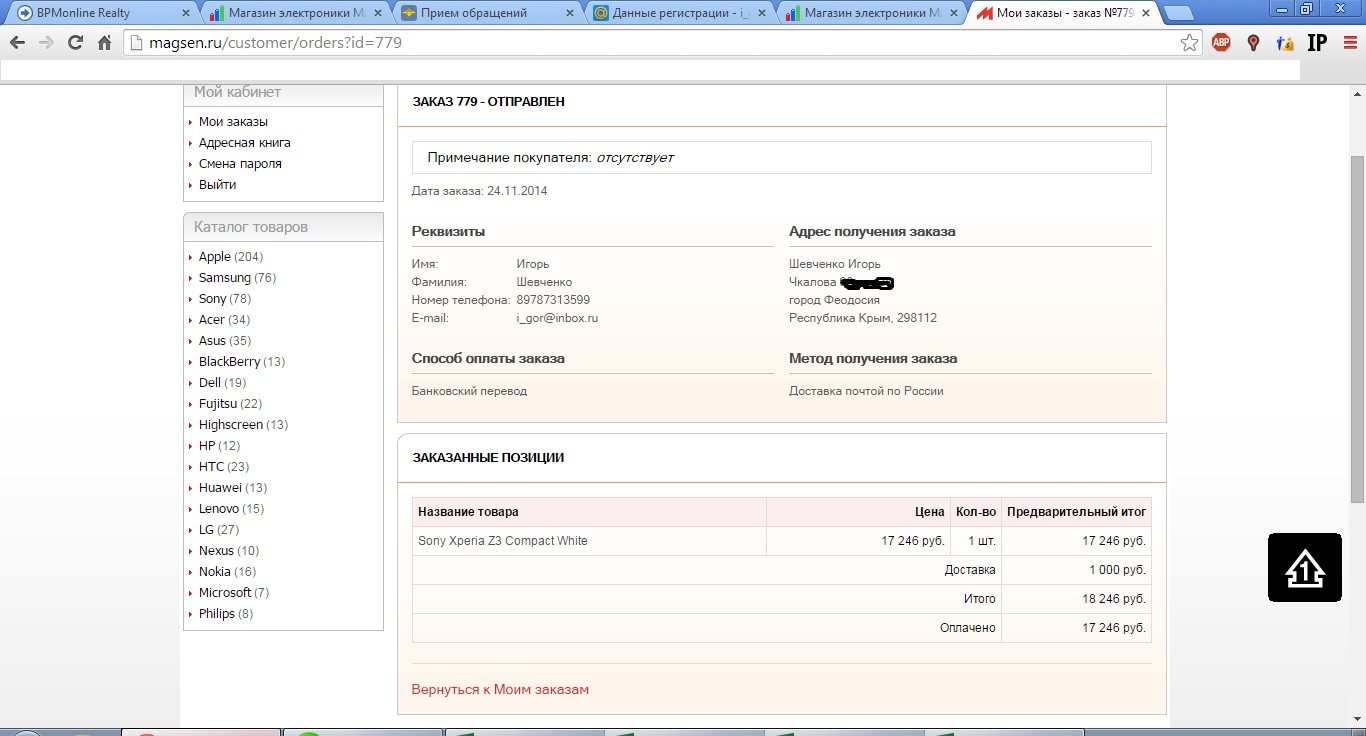Click Вернуться к Моим заказам link
This screenshot has height=736, width=1366.
tap(500, 689)
